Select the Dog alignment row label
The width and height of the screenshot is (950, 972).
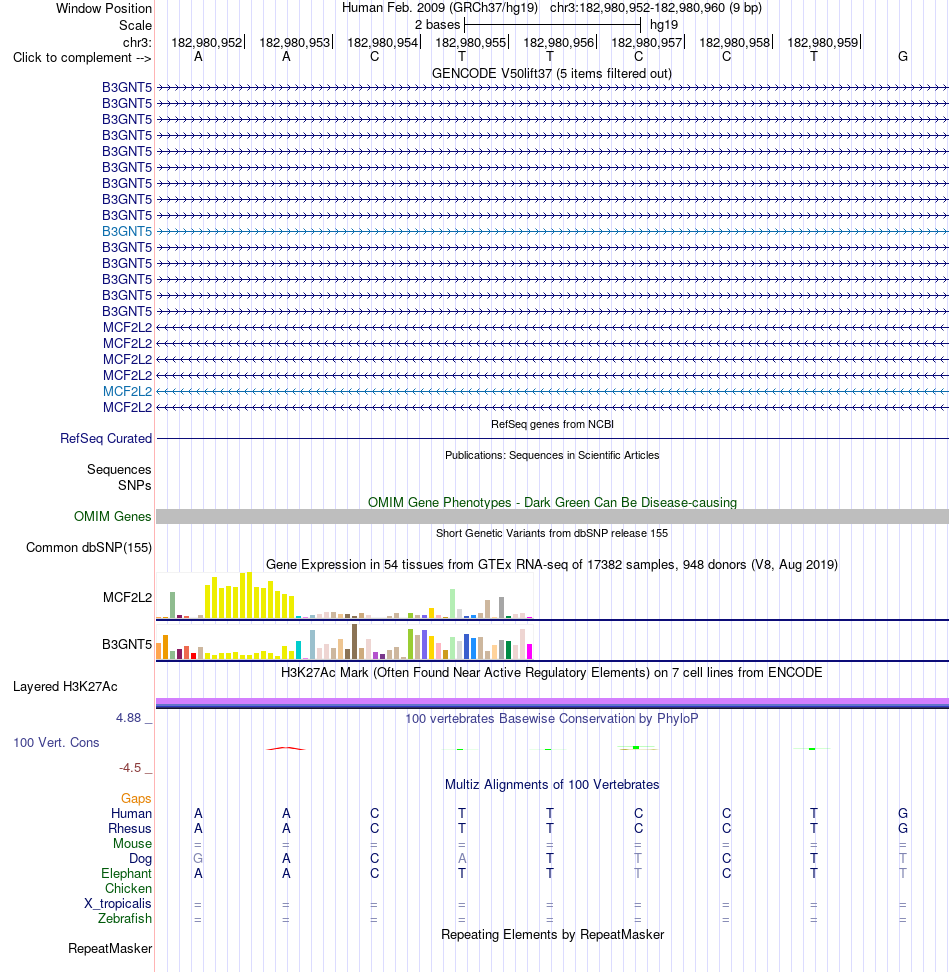(x=140, y=858)
